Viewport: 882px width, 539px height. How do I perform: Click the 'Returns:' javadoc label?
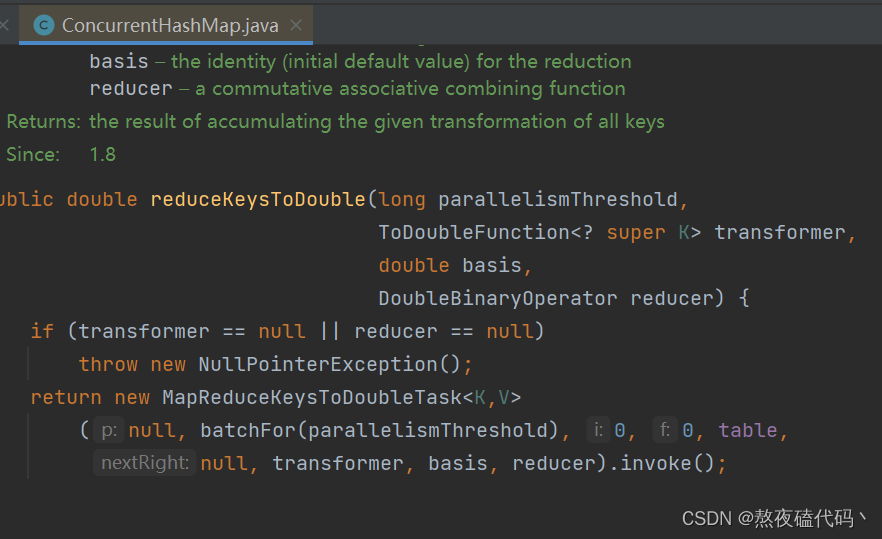click(43, 122)
